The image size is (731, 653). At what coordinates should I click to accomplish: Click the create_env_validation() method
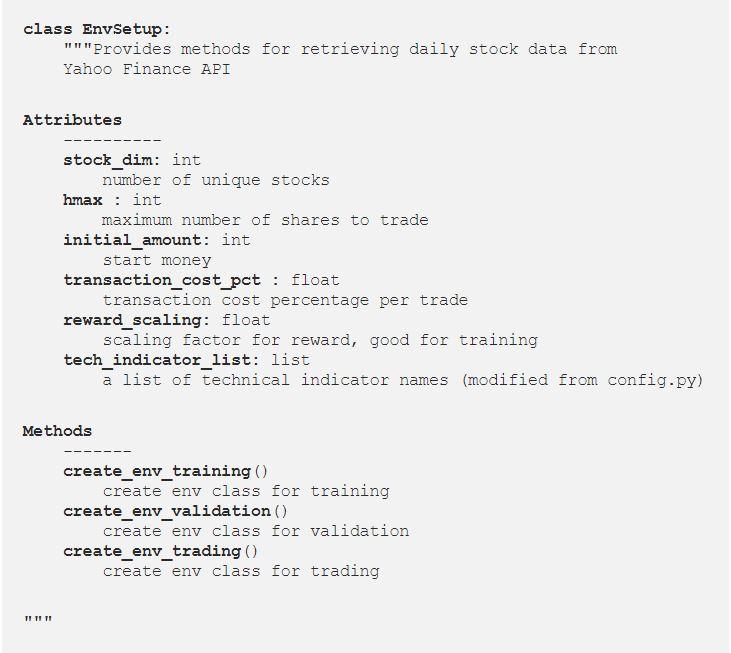(x=175, y=511)
